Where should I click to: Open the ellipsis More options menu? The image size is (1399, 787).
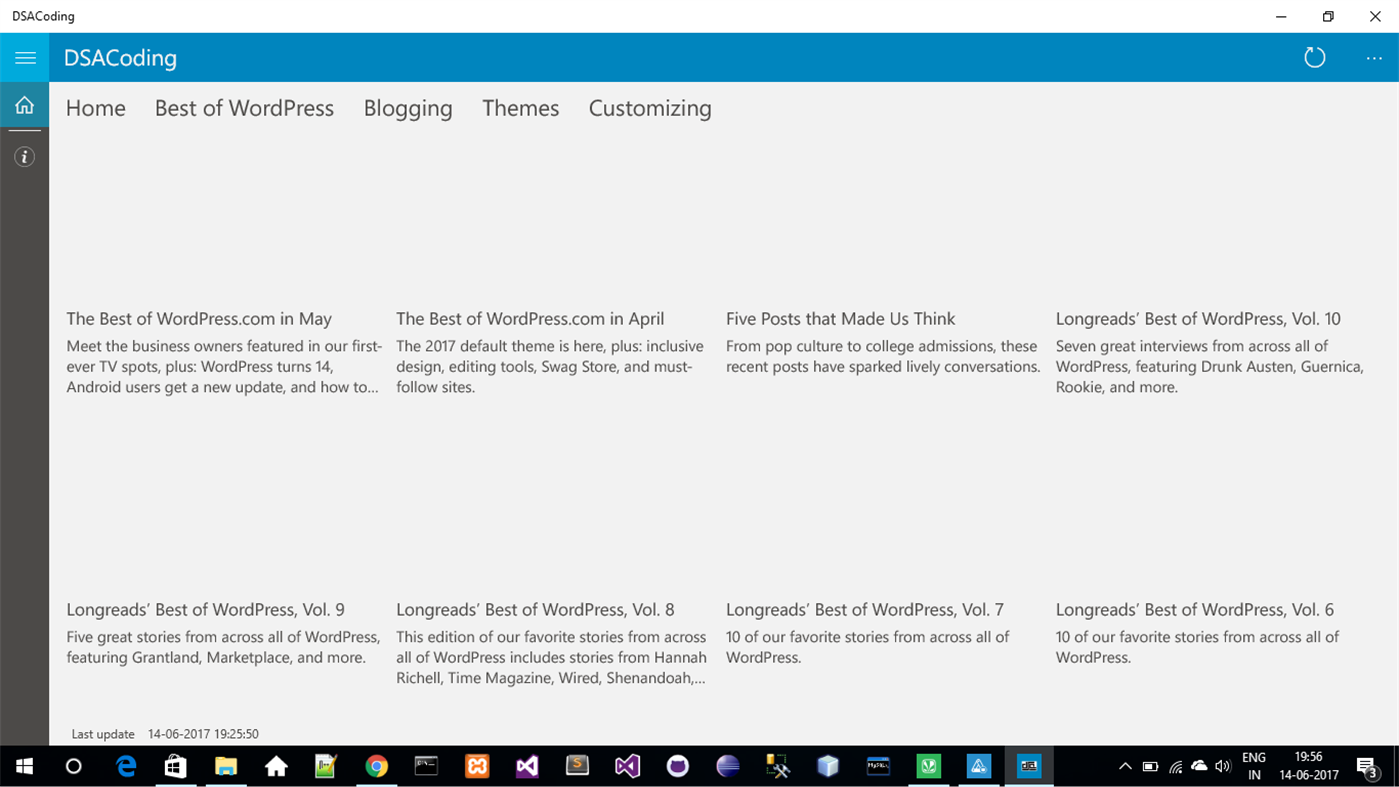coord(1374,57)
